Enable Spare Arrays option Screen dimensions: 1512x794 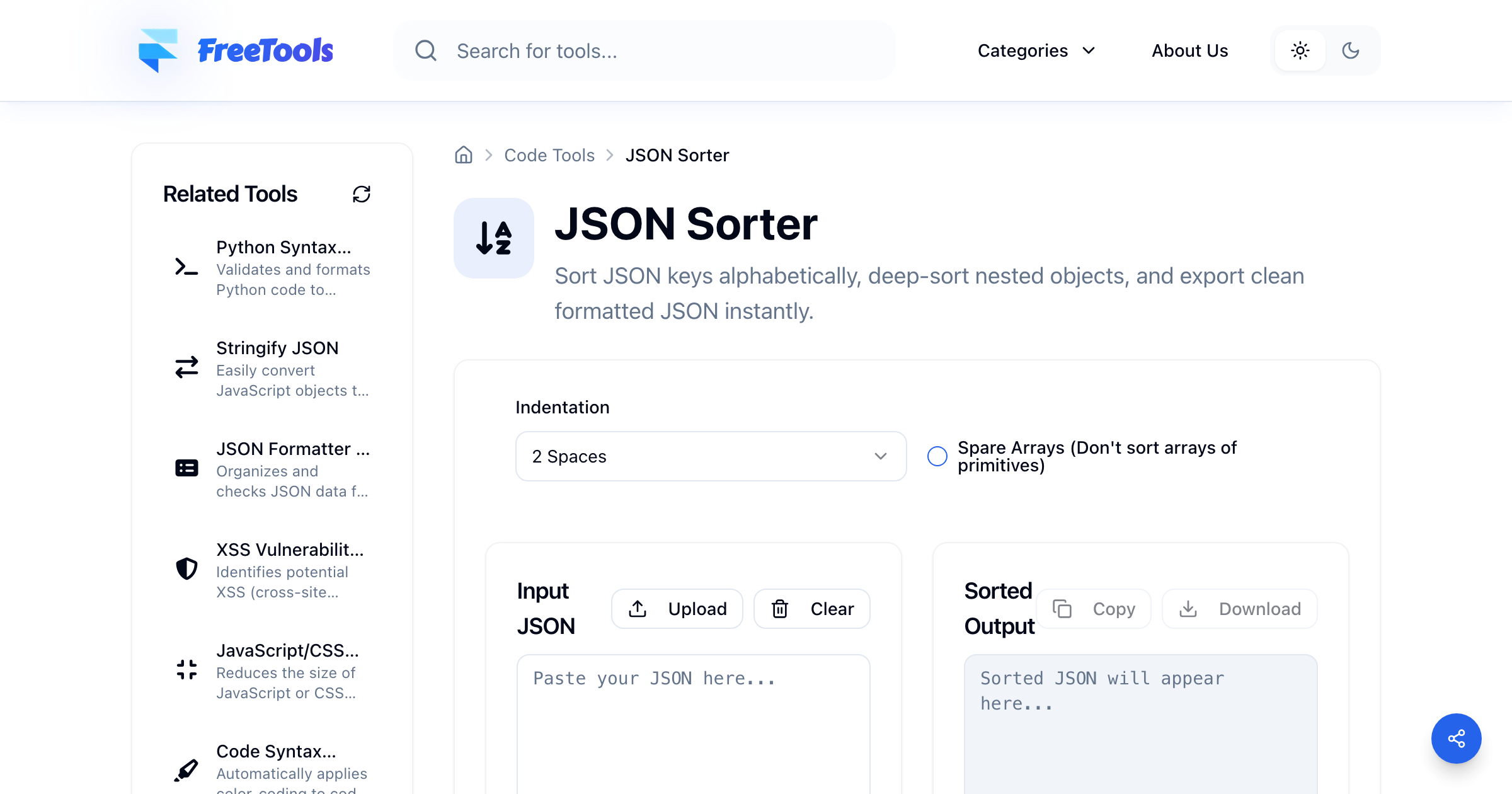[937, 456]
